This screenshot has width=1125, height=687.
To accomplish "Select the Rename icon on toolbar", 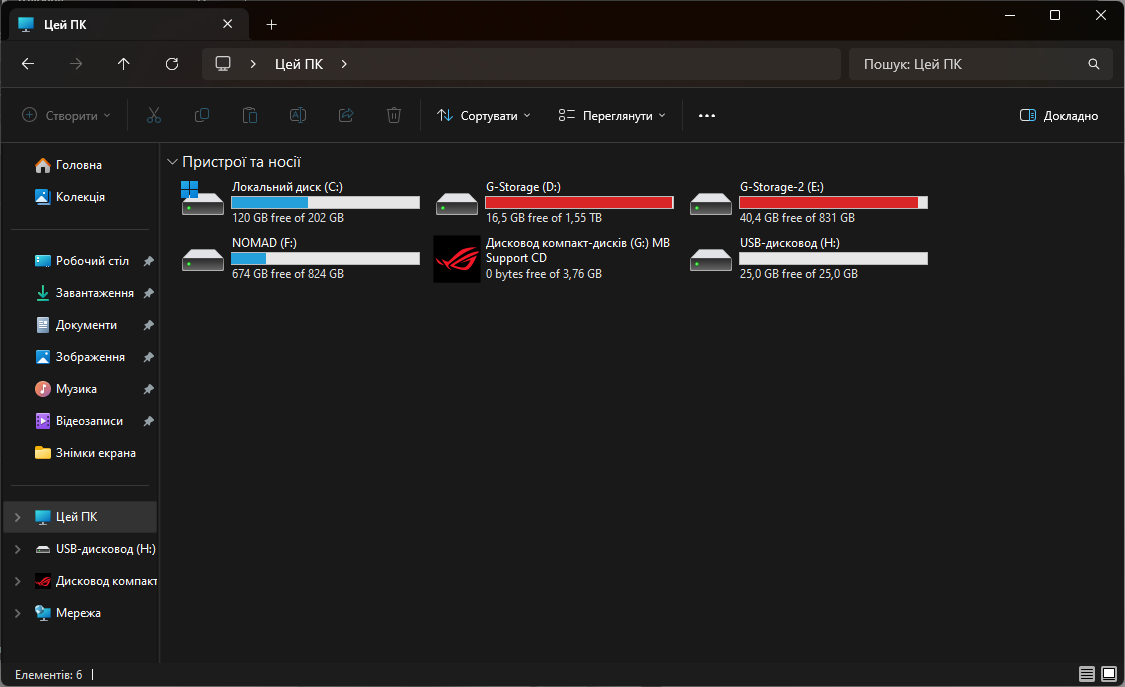I will tap(298, 115).
